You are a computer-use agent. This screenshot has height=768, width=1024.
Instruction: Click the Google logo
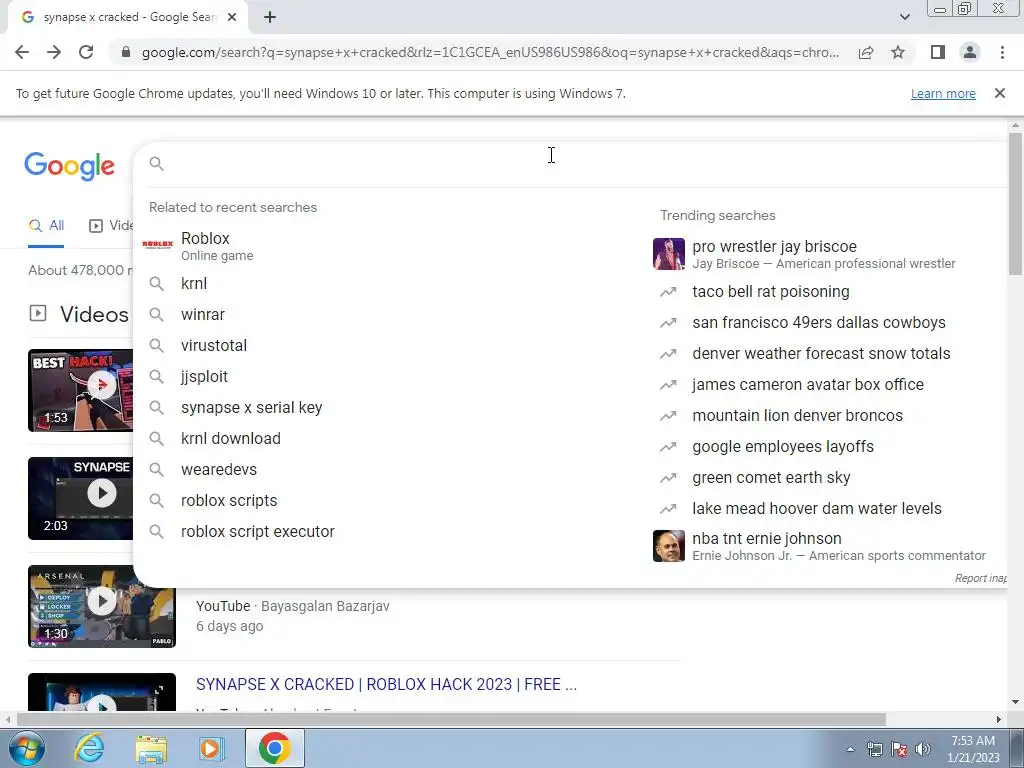[70, 166]
